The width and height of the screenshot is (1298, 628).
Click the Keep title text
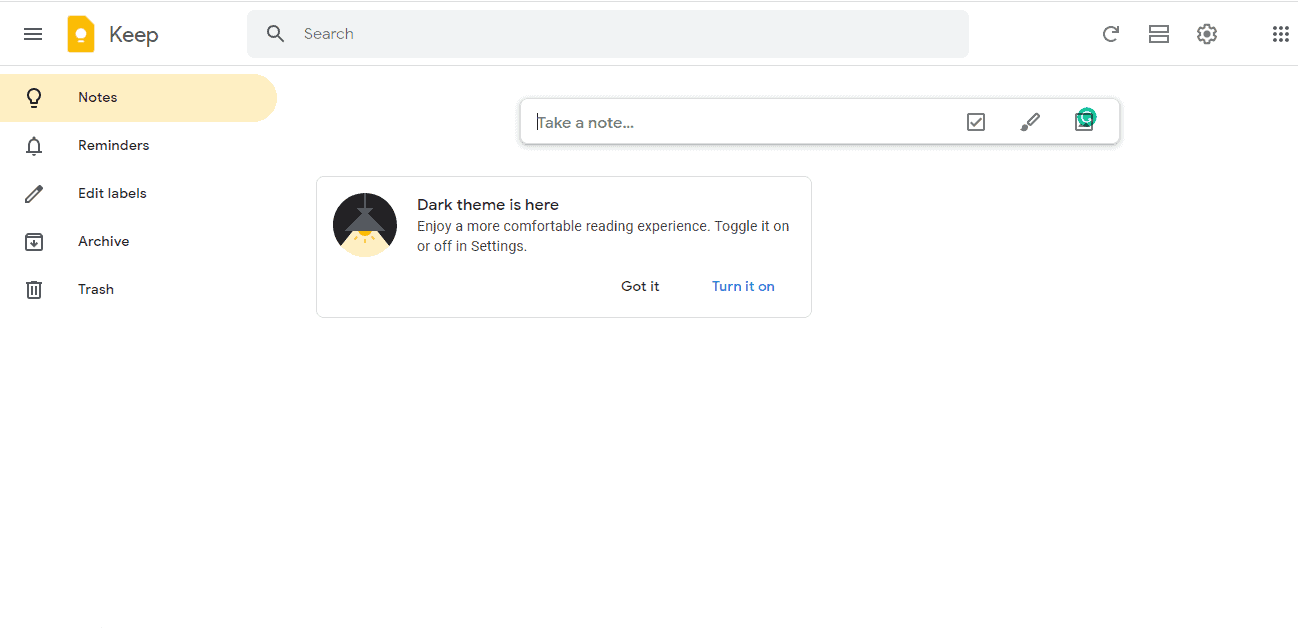(x=134, y=35)
